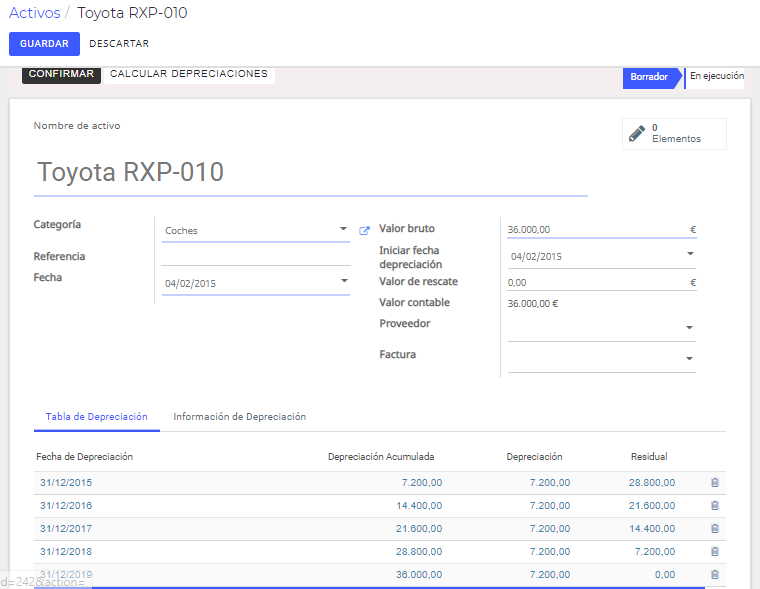The width and height of the screenshot is (760, 589).
Task: Click DESCARTAR to discard changes
Action: click(x=119, y=44)
